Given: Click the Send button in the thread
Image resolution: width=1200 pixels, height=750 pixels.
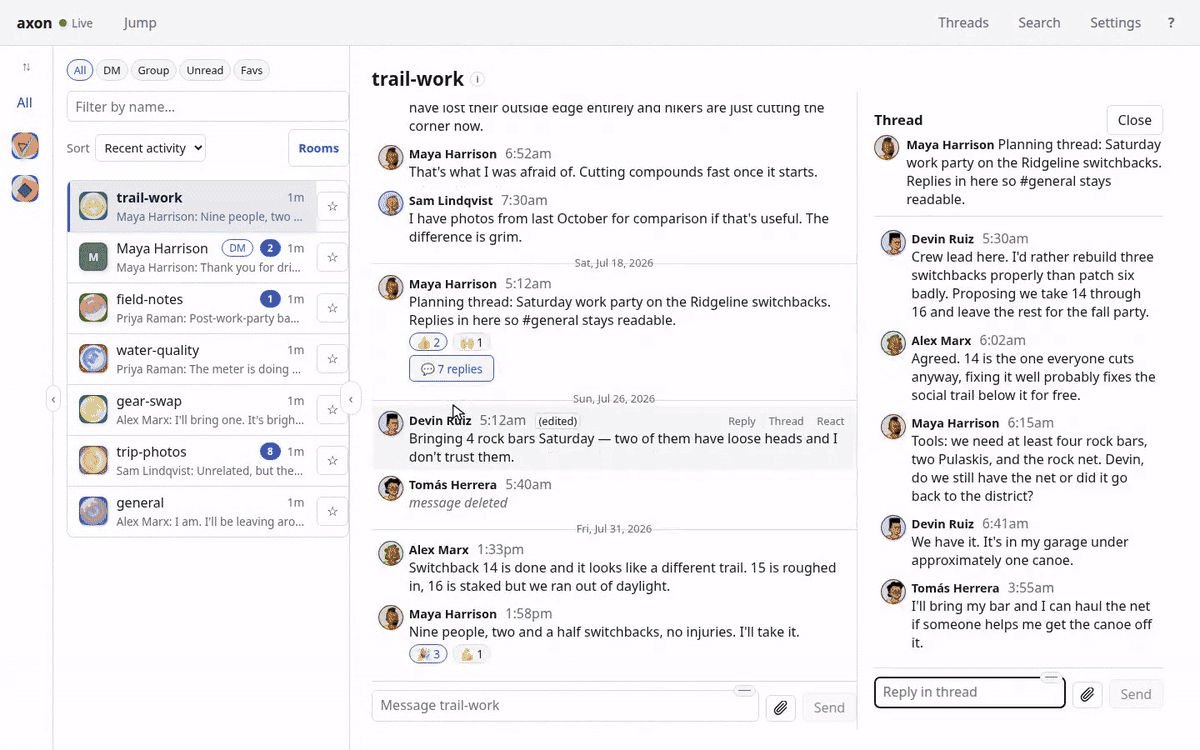Looking at the screenshot, I should point(1136,694).
